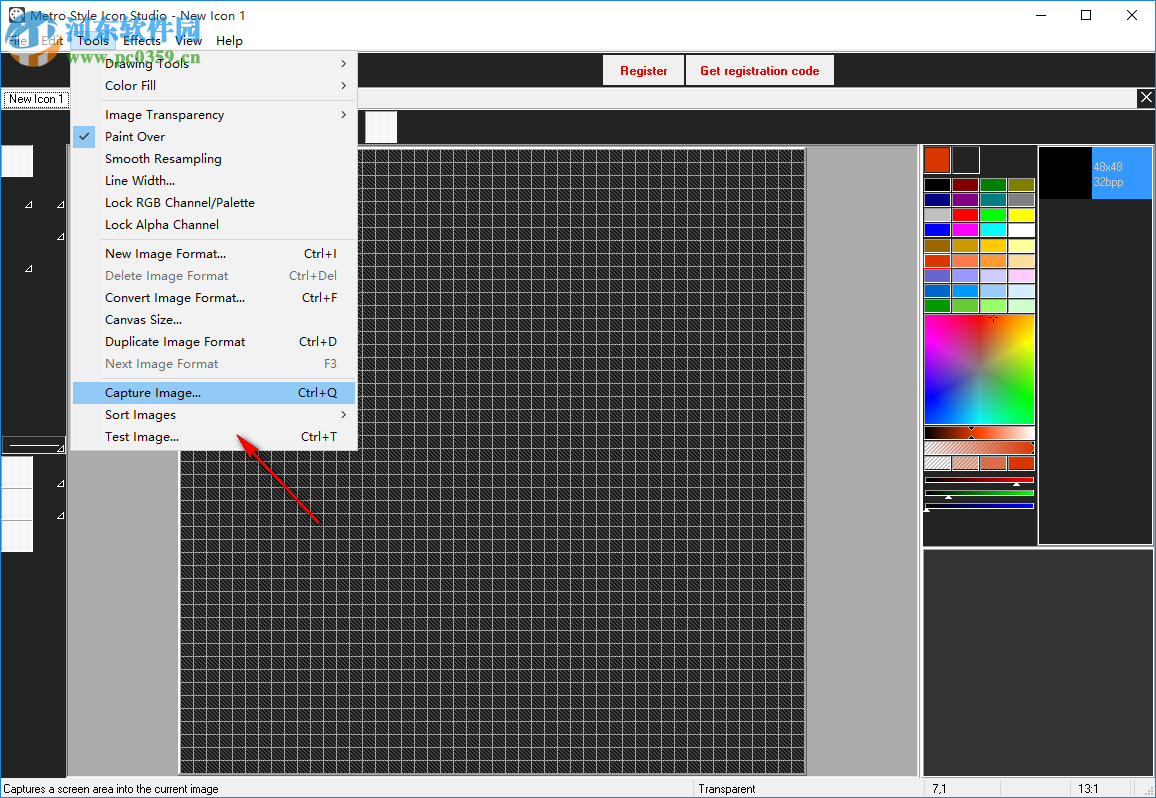Pick the teal palette swatch
The width and height of the screenshot is (1156, 798).
tap(993, 200)
